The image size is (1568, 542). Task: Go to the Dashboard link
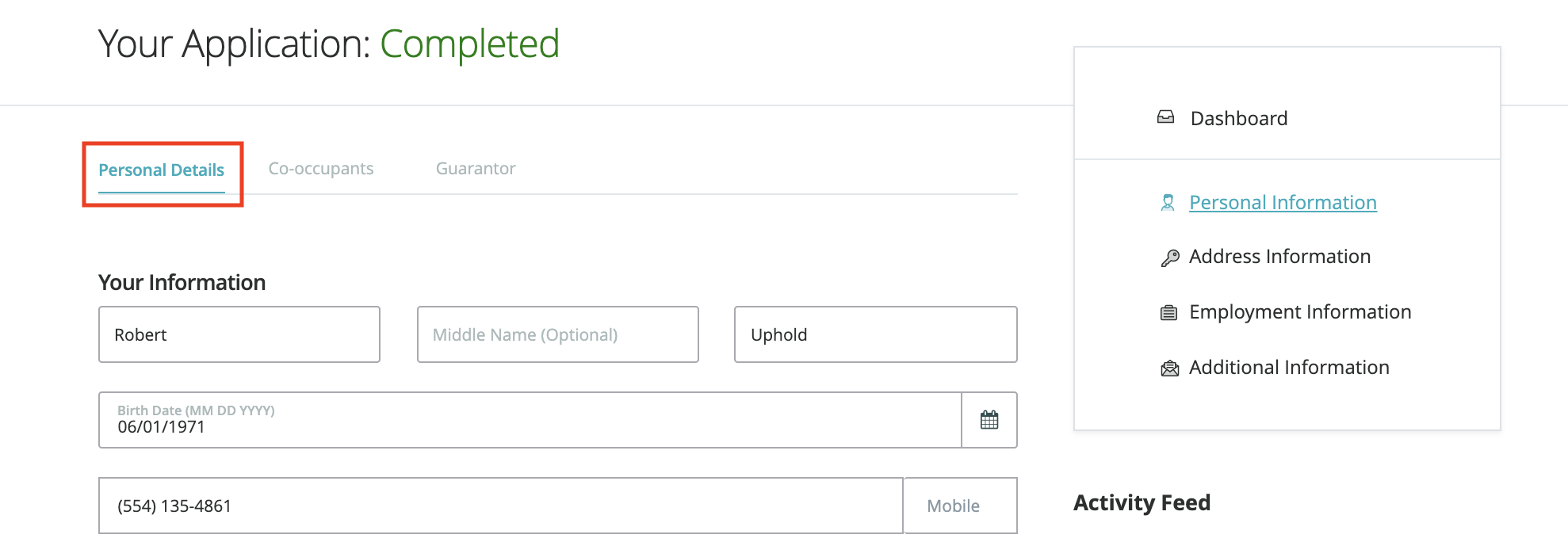pyautogui.click(x=1238, y=119)
